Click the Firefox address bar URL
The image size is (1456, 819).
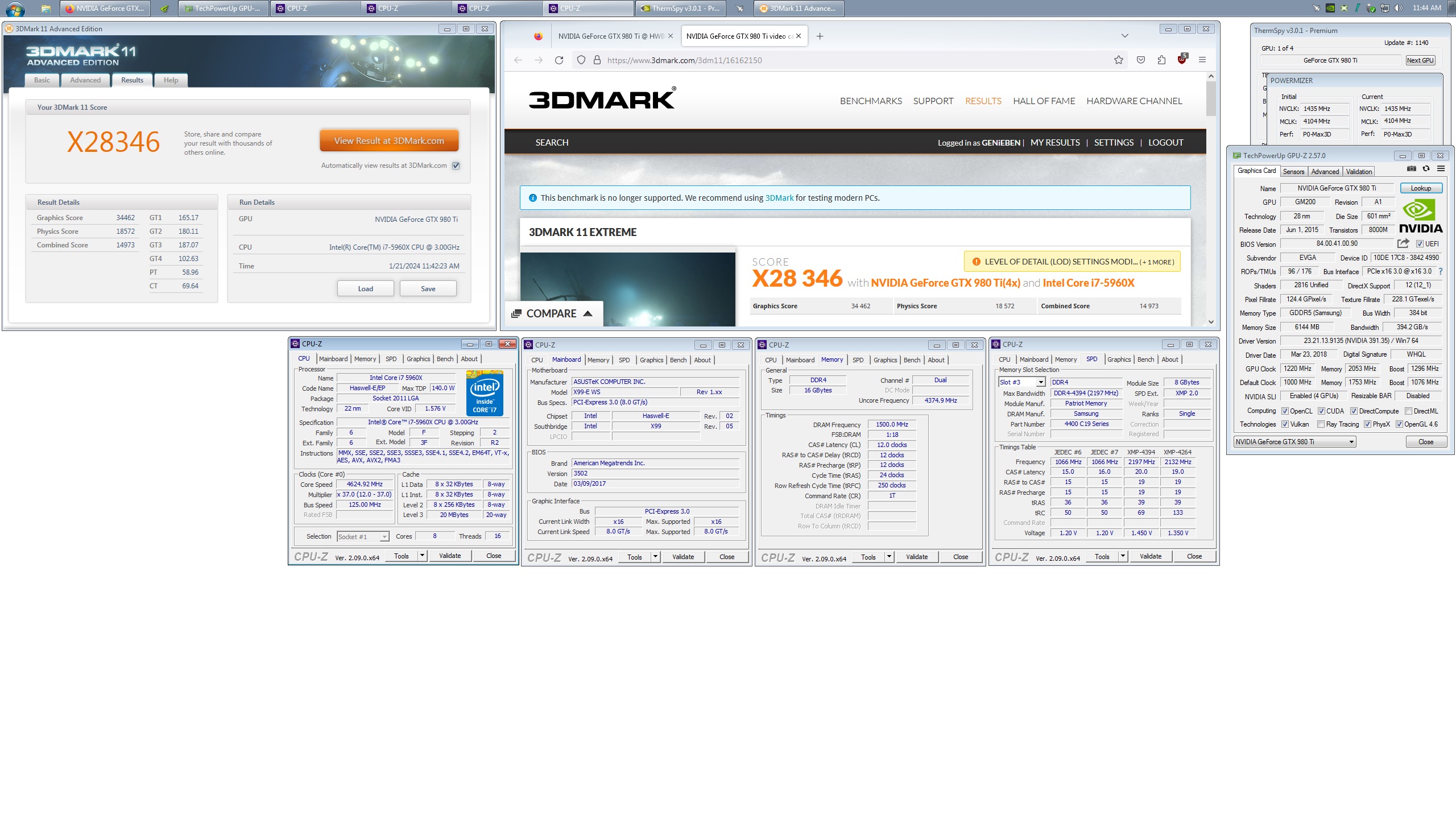684,60
